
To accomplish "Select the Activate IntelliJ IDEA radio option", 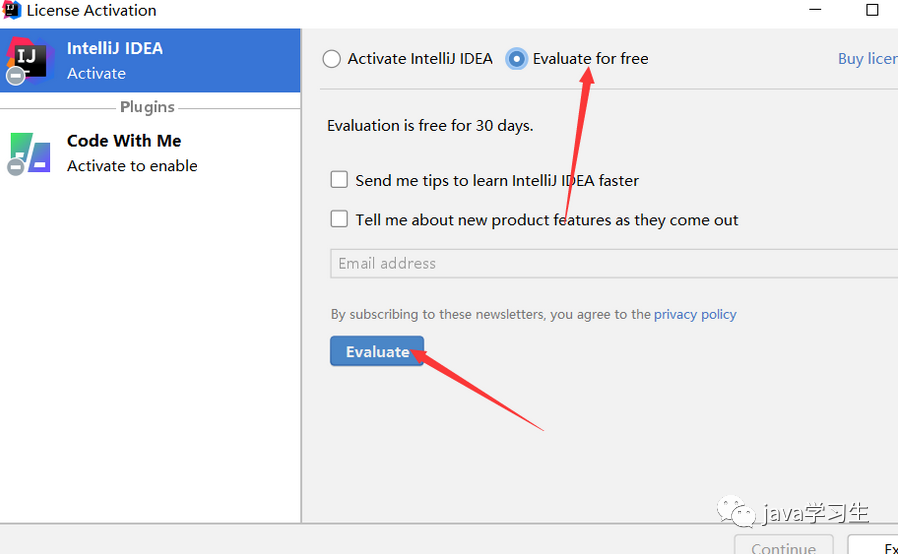I will (x=332, y=59).
